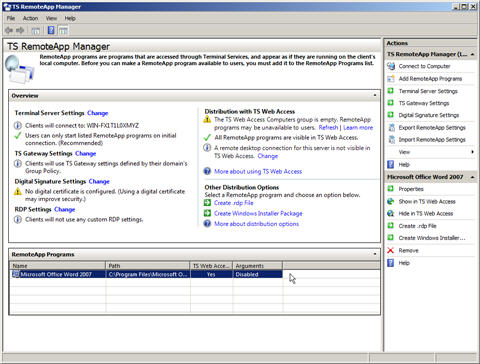Collapse the Microsoft Office Word 2007 actions group

point(473,177)
